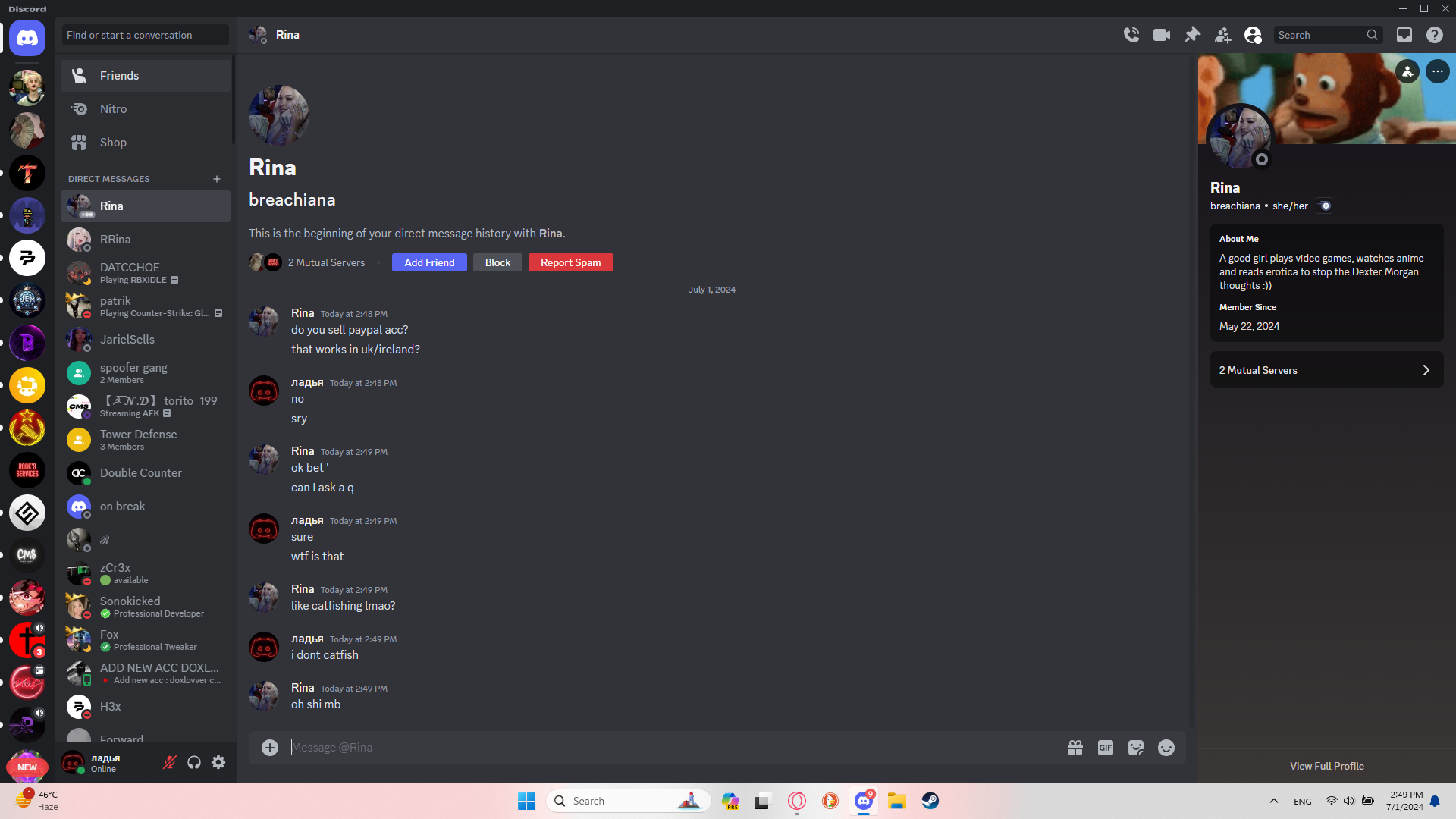1456x819 pixels.
Task: Send a gift with the gift icon
Action: (x=1075, y=748)
